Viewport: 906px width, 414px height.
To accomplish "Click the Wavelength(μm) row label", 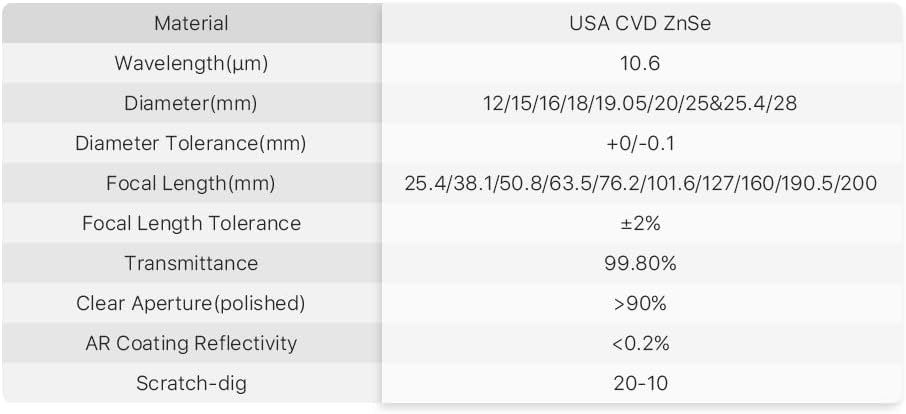I will 191,63.
